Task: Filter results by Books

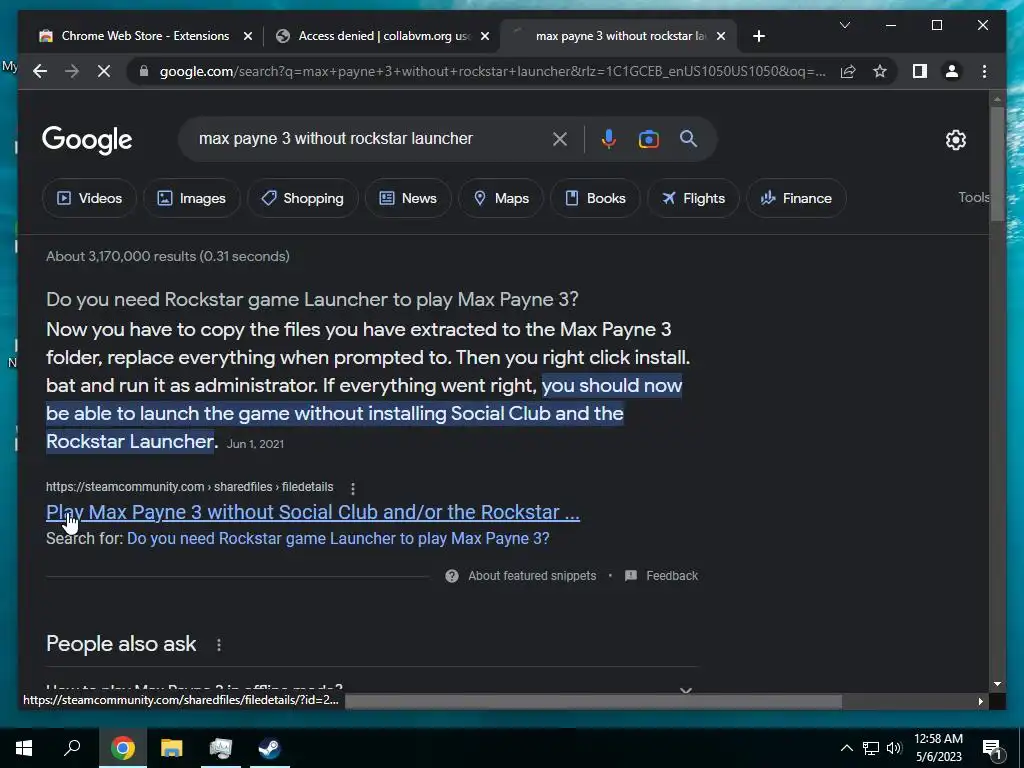Action: [x=595, y=198]
